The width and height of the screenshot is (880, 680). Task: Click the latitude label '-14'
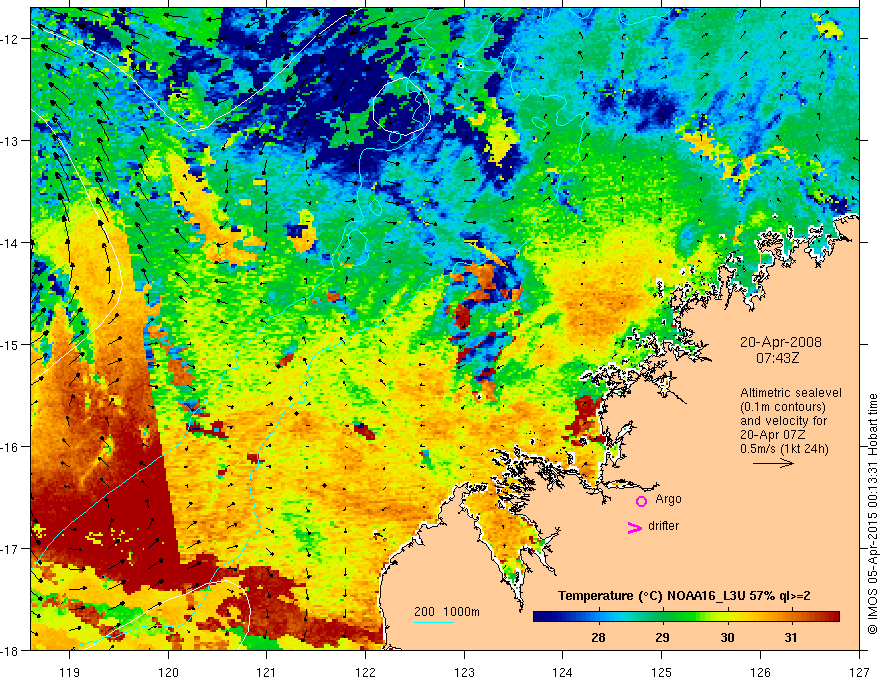click(x=11, y=243)
